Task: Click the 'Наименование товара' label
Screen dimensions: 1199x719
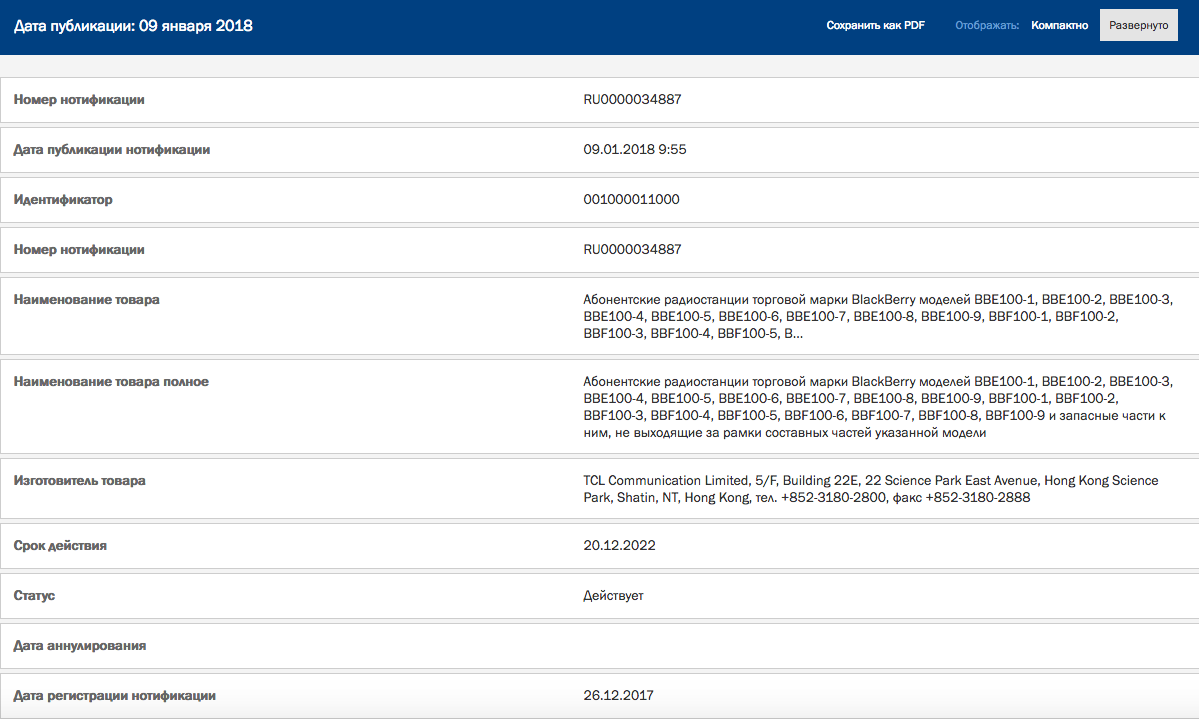Action: point(86,300)
